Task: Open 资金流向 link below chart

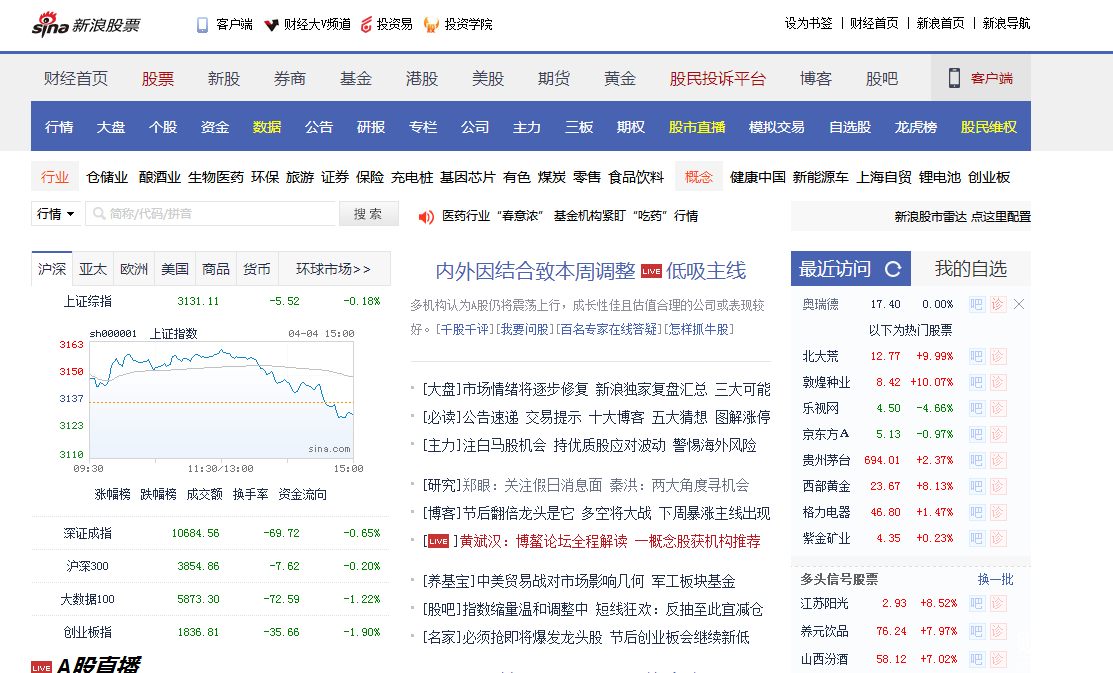Action: click(x=302, y=494)
